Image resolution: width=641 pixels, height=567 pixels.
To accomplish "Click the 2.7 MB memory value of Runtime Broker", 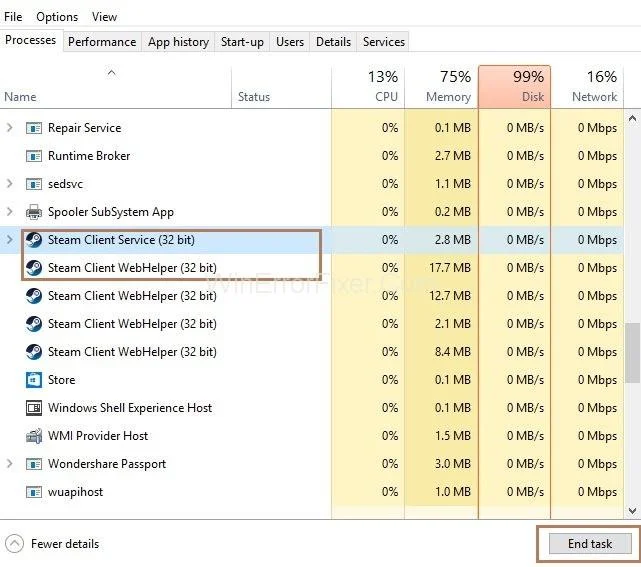I will tap(453, 156).
